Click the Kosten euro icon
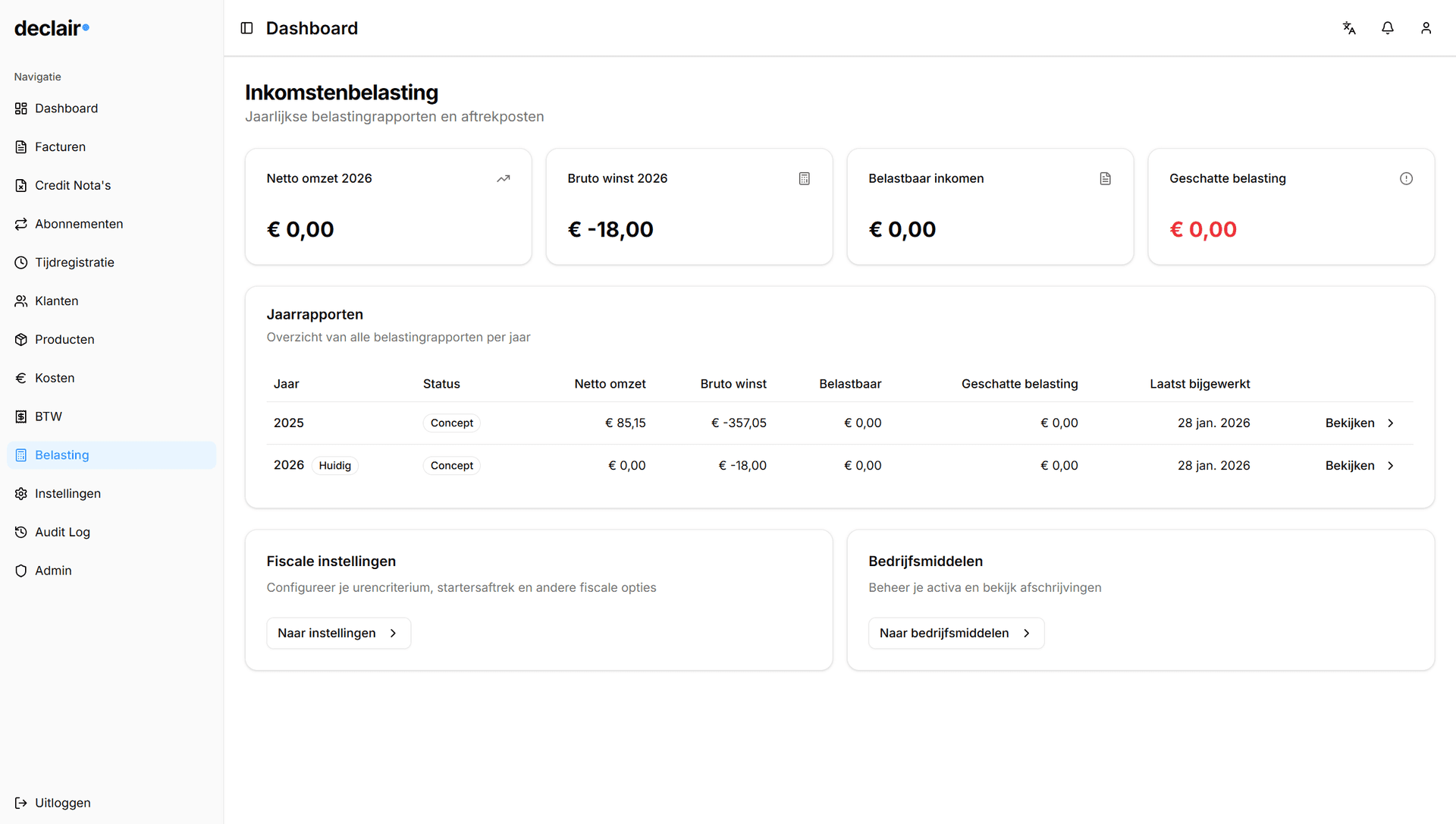The width and height of the screenshot is (1456, 824). click(21, 379)
